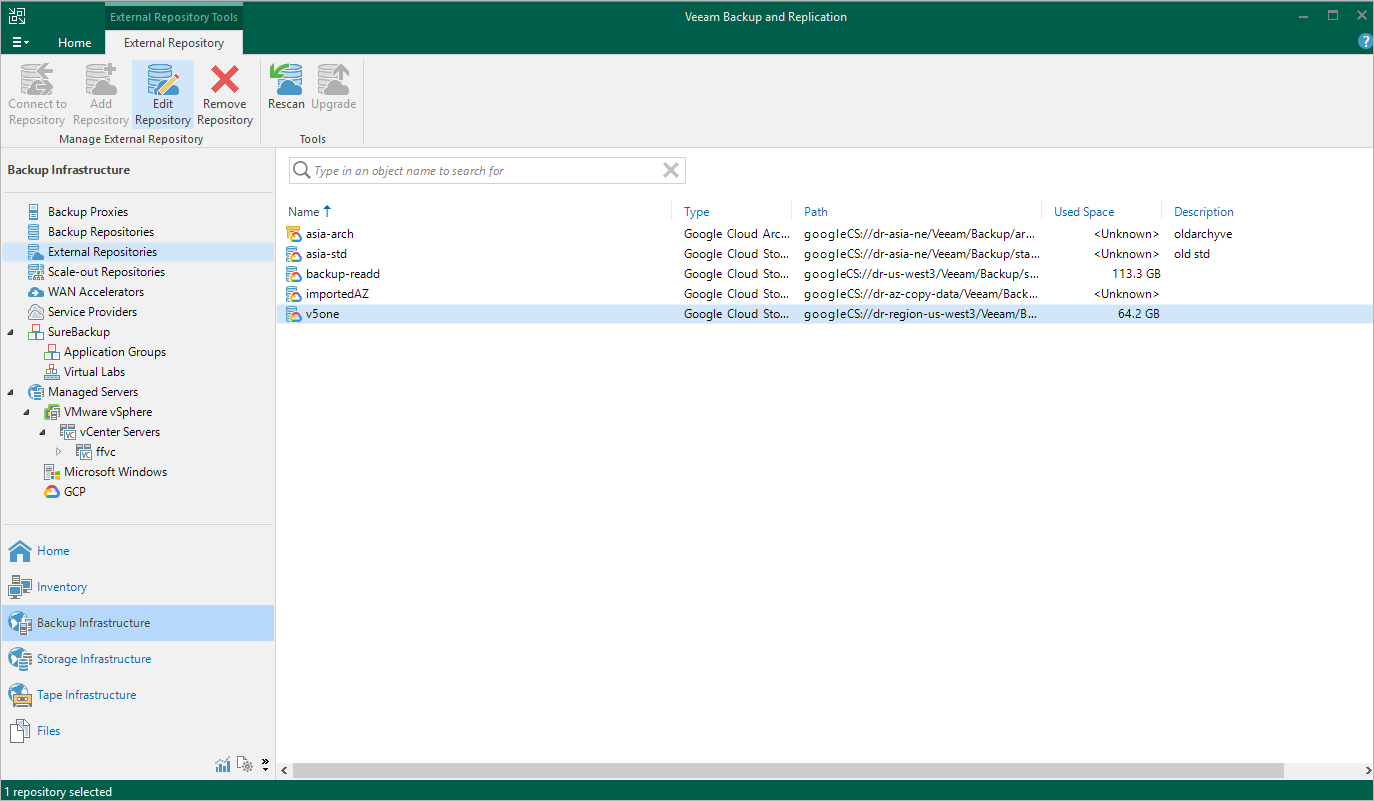1374x801 pixels.
Task: Click the oldarchyve description cell
Action: tap(1203, 234)
